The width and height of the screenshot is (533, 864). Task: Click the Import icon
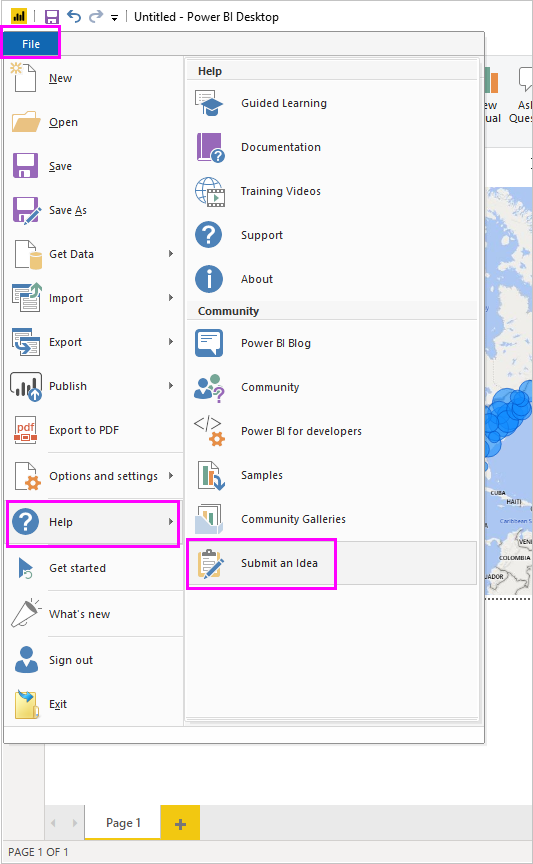[x=26, y=298]
